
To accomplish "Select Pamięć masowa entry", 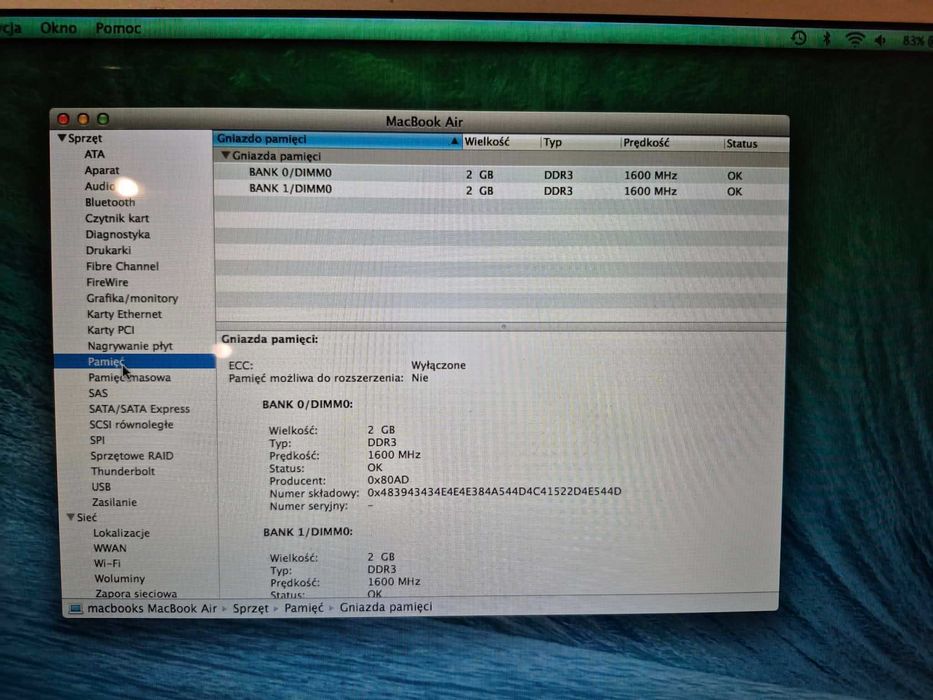I will (x=130, y=377).
